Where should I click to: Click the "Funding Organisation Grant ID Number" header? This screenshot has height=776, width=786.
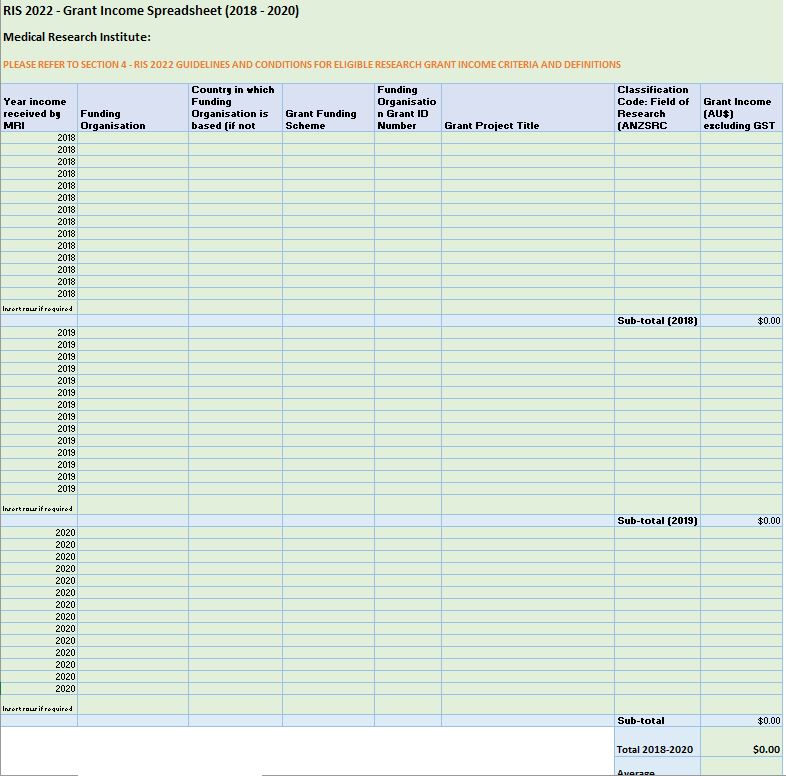(x=408, y=108)
